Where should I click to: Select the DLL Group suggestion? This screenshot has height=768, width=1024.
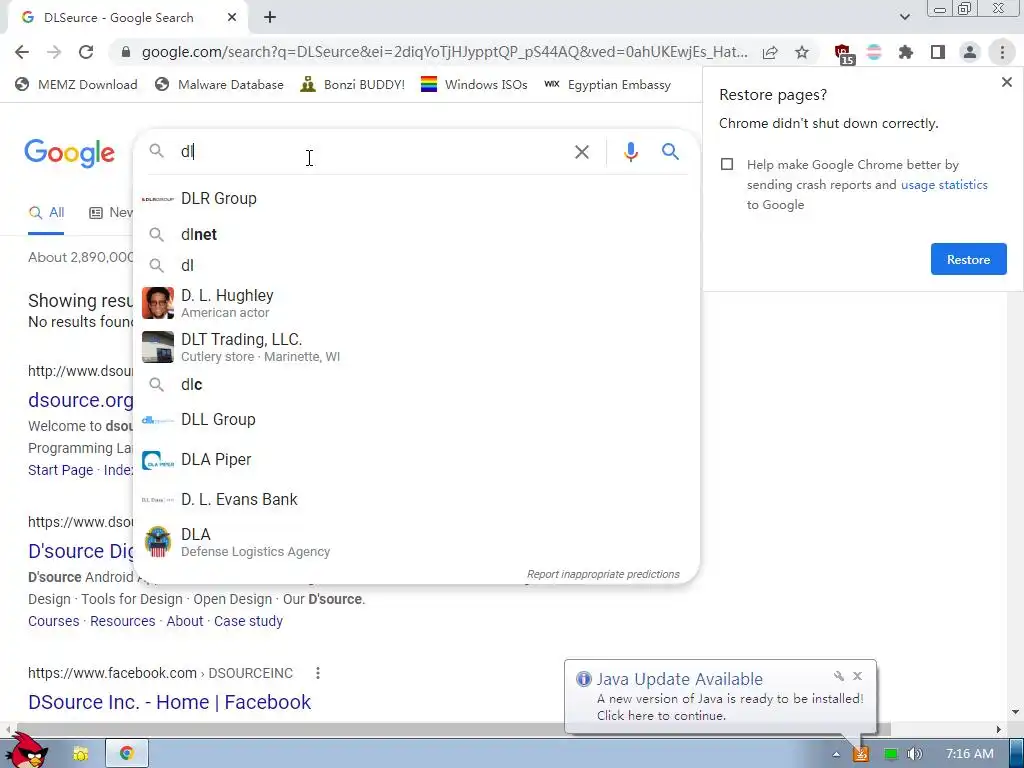(416, 420)
